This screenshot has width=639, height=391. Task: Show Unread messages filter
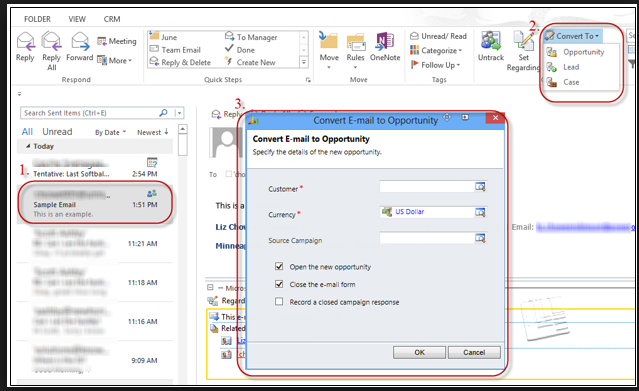(57, 132)
